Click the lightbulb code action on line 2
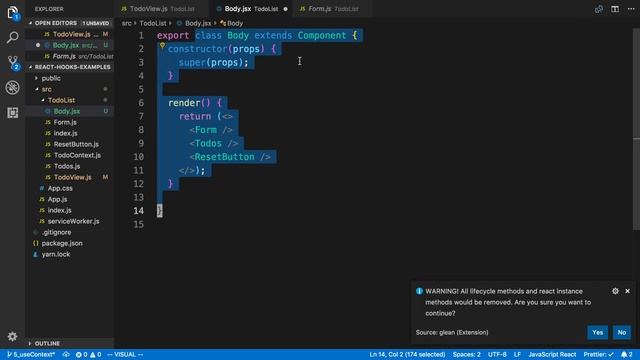Screen dimensions: 640x360 click(162, 46)
